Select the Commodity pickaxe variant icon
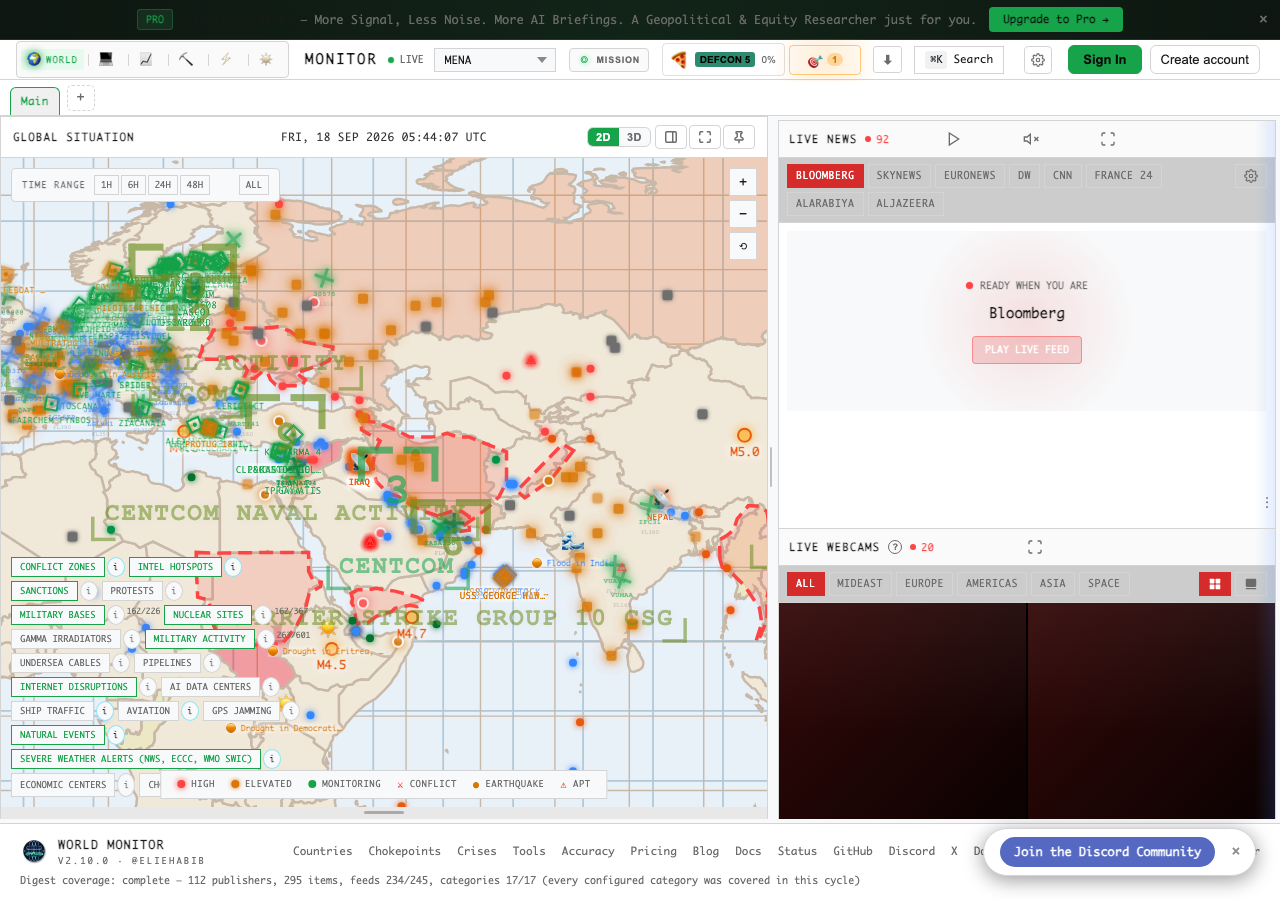Screen dimensions: 1280x900 186,60
